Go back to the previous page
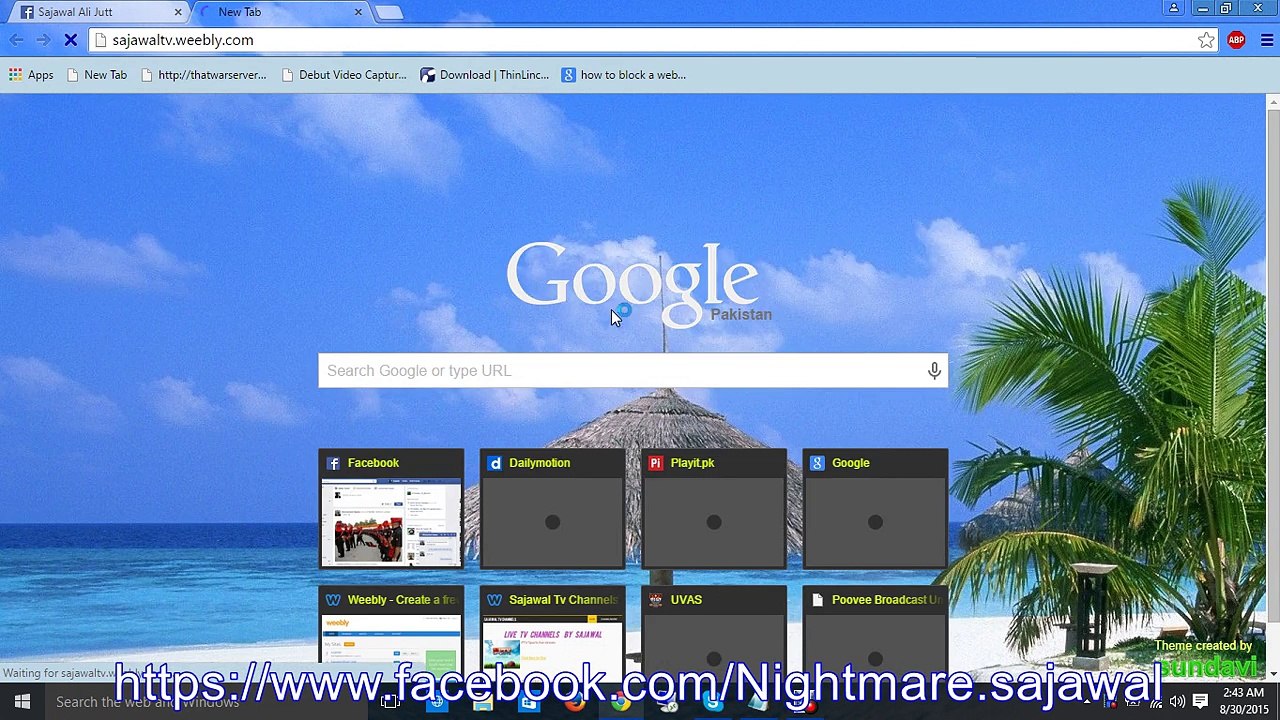Screen dimensions: 1280x720 17,40
